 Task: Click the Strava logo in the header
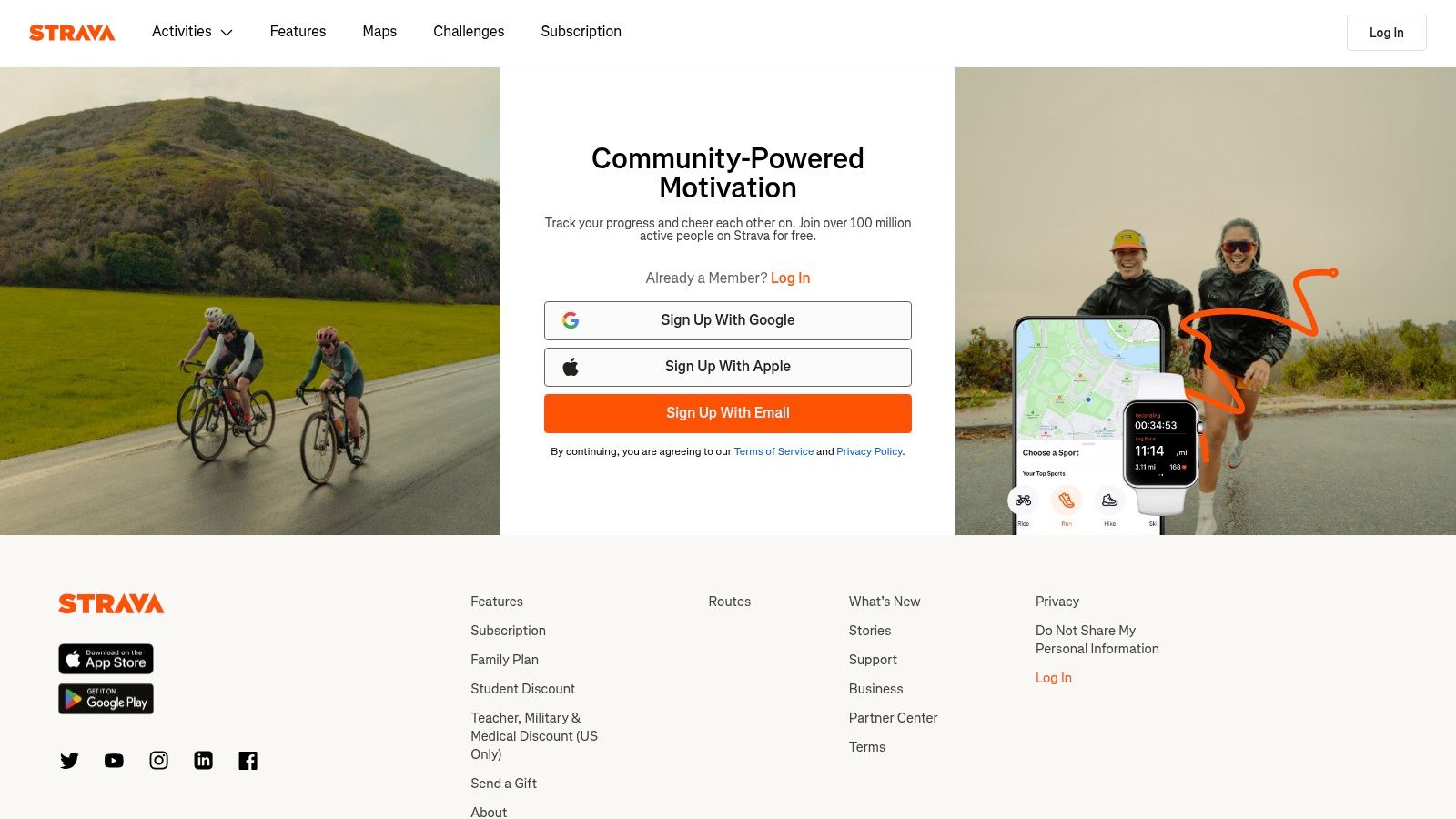point(73,33)
